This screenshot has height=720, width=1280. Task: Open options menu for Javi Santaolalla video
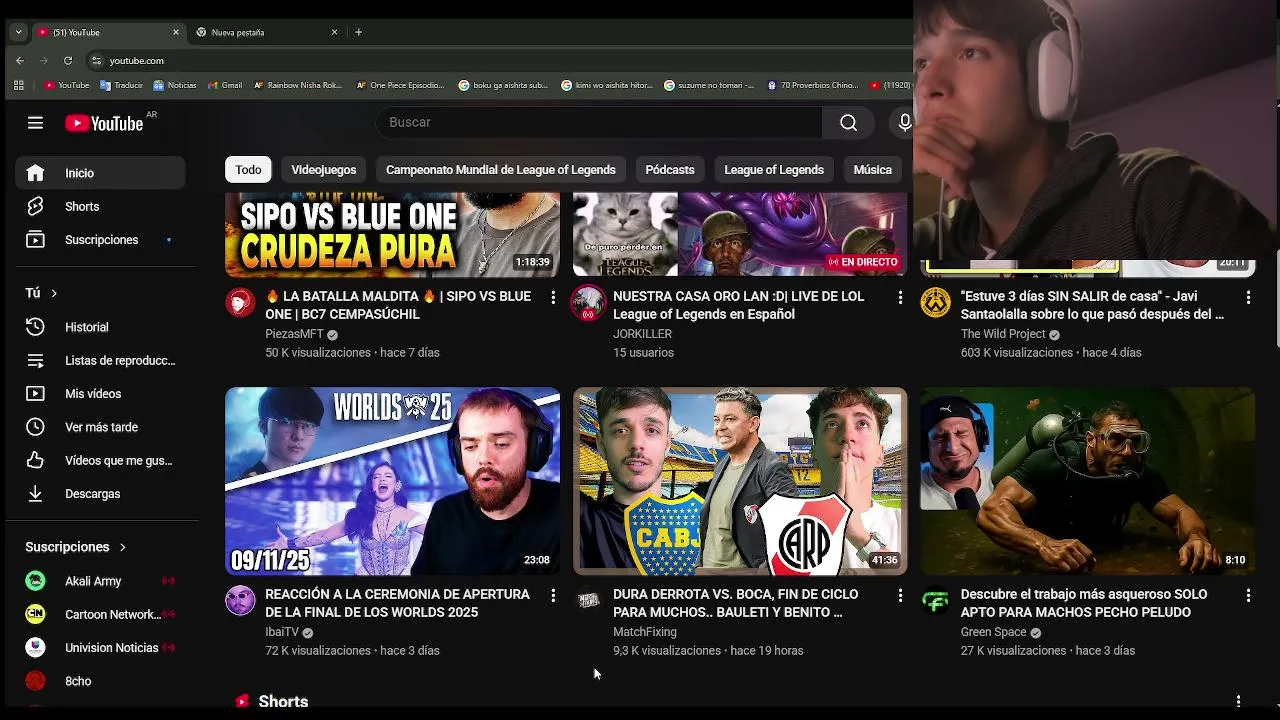pyautogui.click(x=1248, y=297)
